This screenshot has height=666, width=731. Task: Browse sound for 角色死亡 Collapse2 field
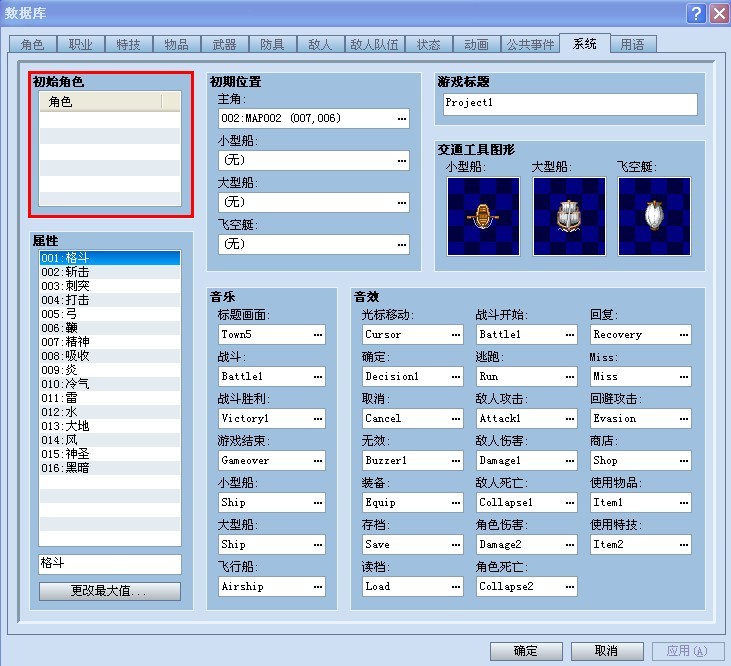point(569,587)
